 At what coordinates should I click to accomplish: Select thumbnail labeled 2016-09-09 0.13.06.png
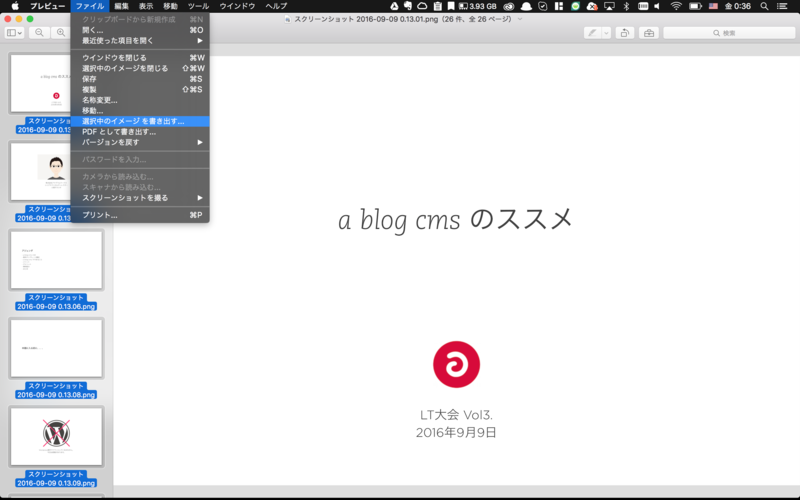(x=56, y=260)
